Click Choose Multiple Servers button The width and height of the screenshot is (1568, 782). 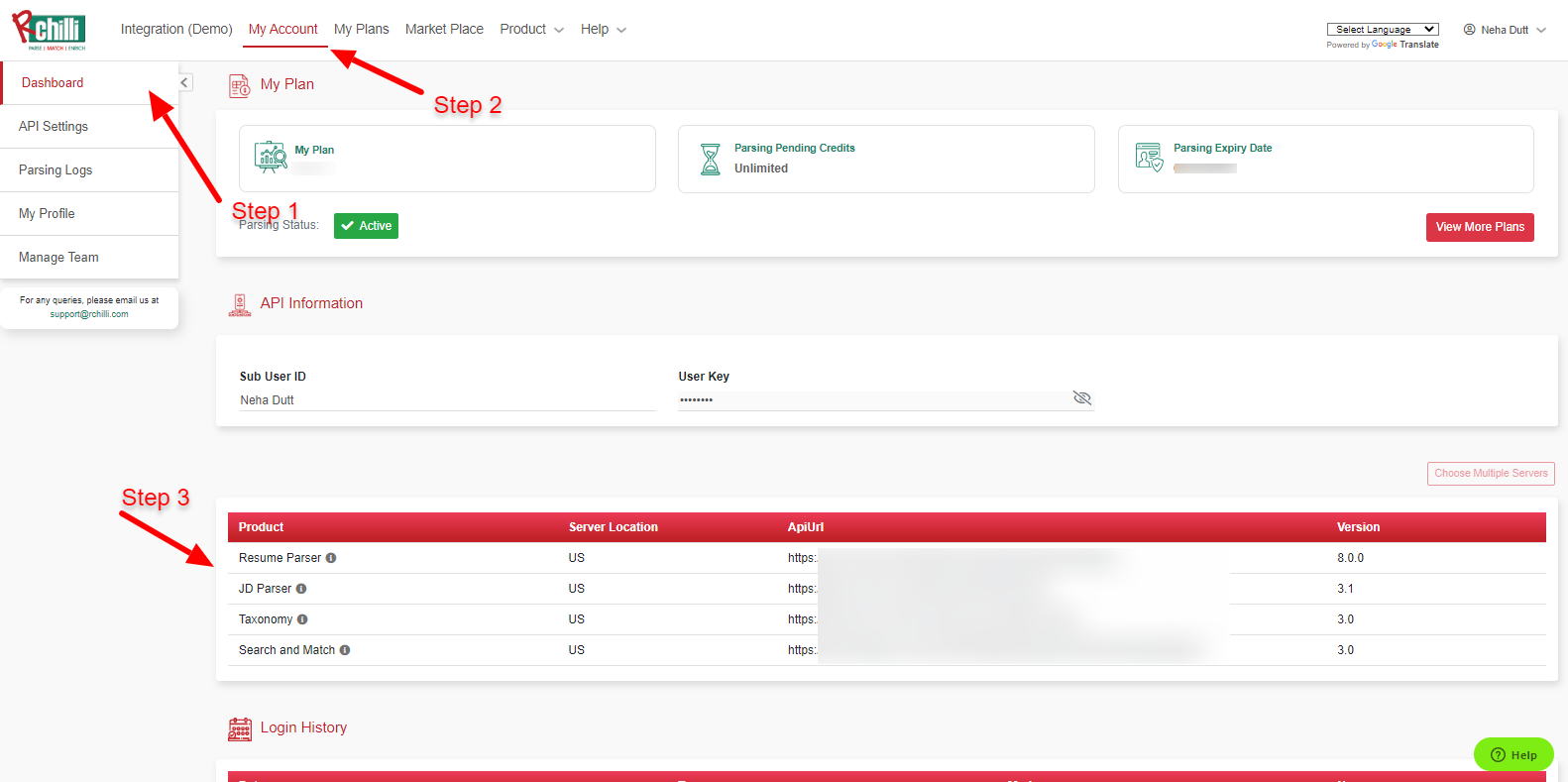click(1491, 474)
